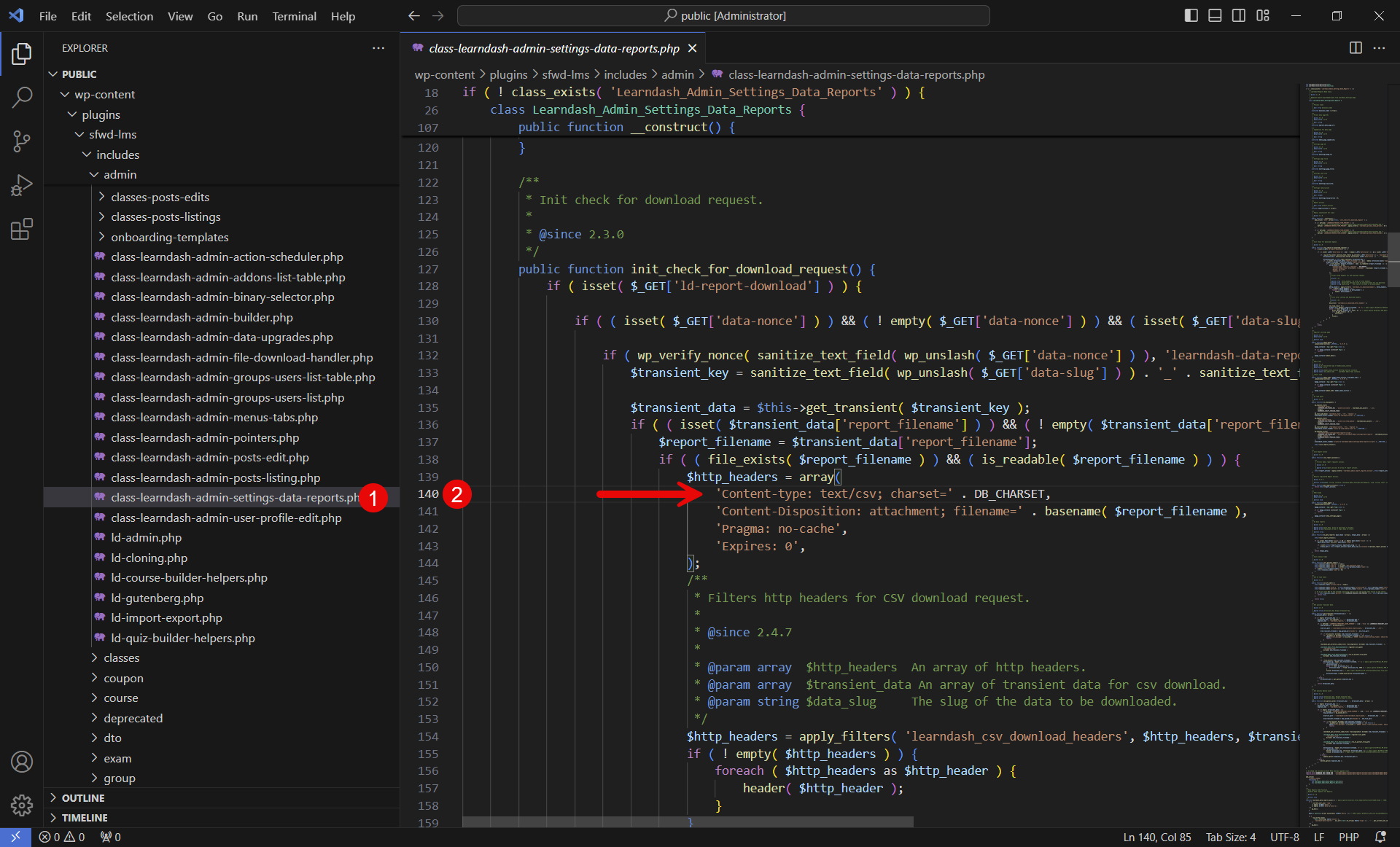The width and height of the screenshot is (1400, 847).
Task: Click the command center search box
Action: [x=723, y=15]
